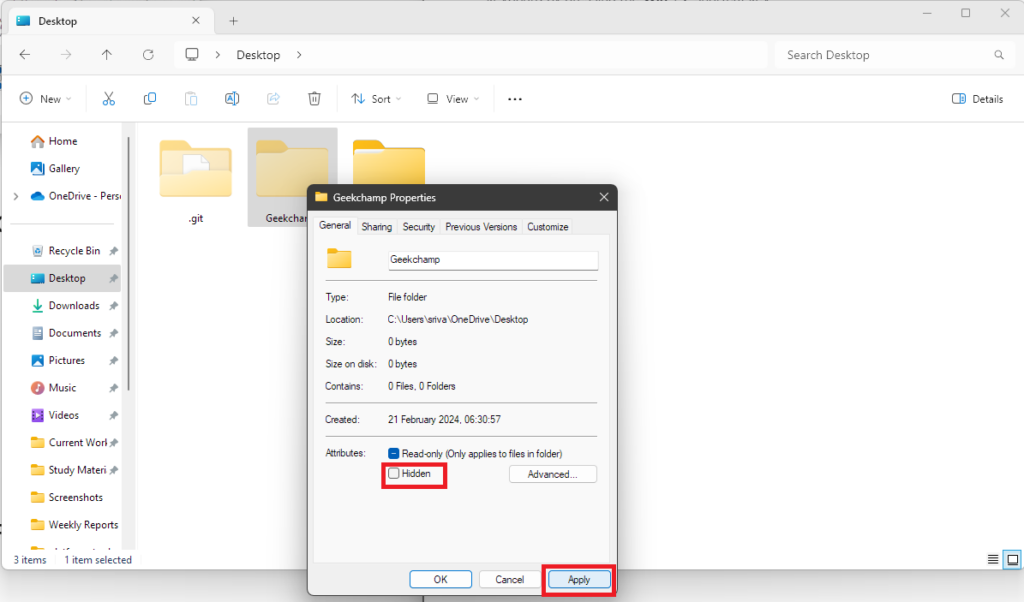Toggle the Details pane button
Viewport: 1024px width, 602px height.
pos(977,99)
